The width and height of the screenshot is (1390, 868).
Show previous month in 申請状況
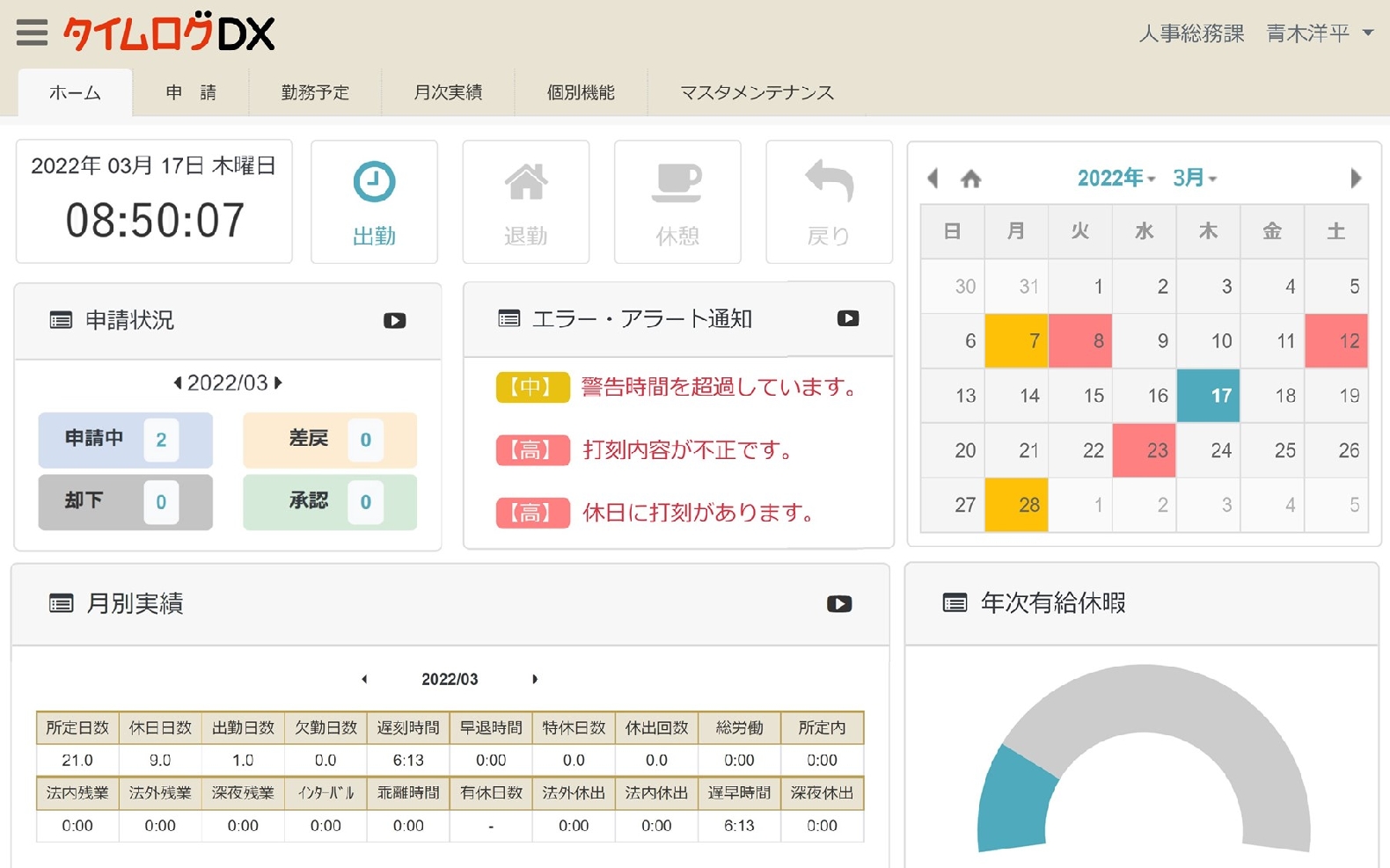click(178, 383)
